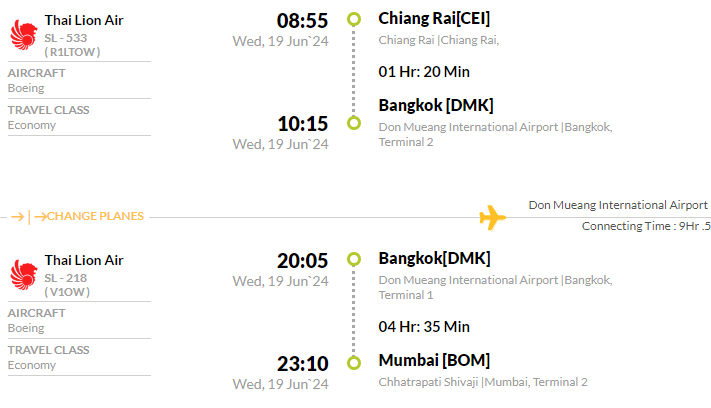Click the Bangkok [DMK] arrival heading
The image size is (711, 408).
click(436, 105)
